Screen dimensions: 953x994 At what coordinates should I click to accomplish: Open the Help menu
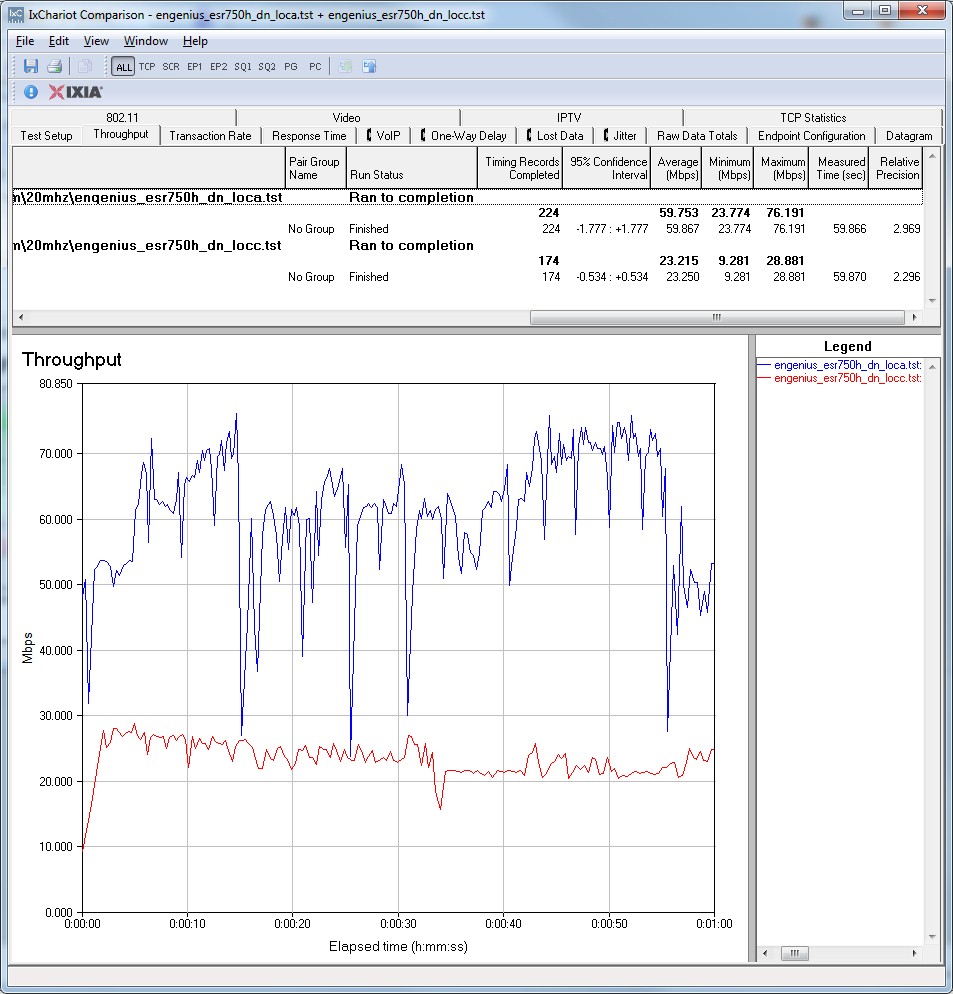tap(195, 41)
